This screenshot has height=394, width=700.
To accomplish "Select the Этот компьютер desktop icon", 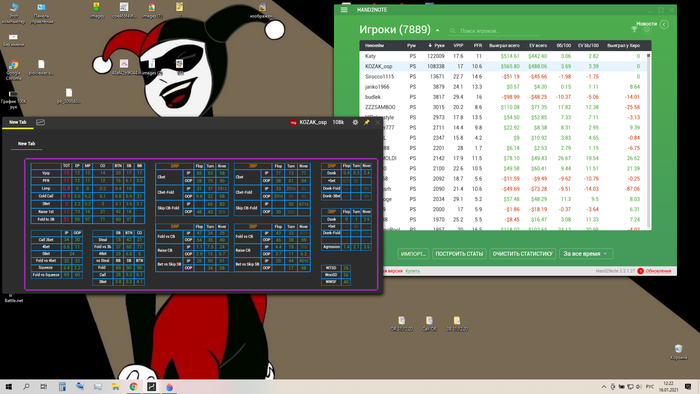I will click(13, 13).
